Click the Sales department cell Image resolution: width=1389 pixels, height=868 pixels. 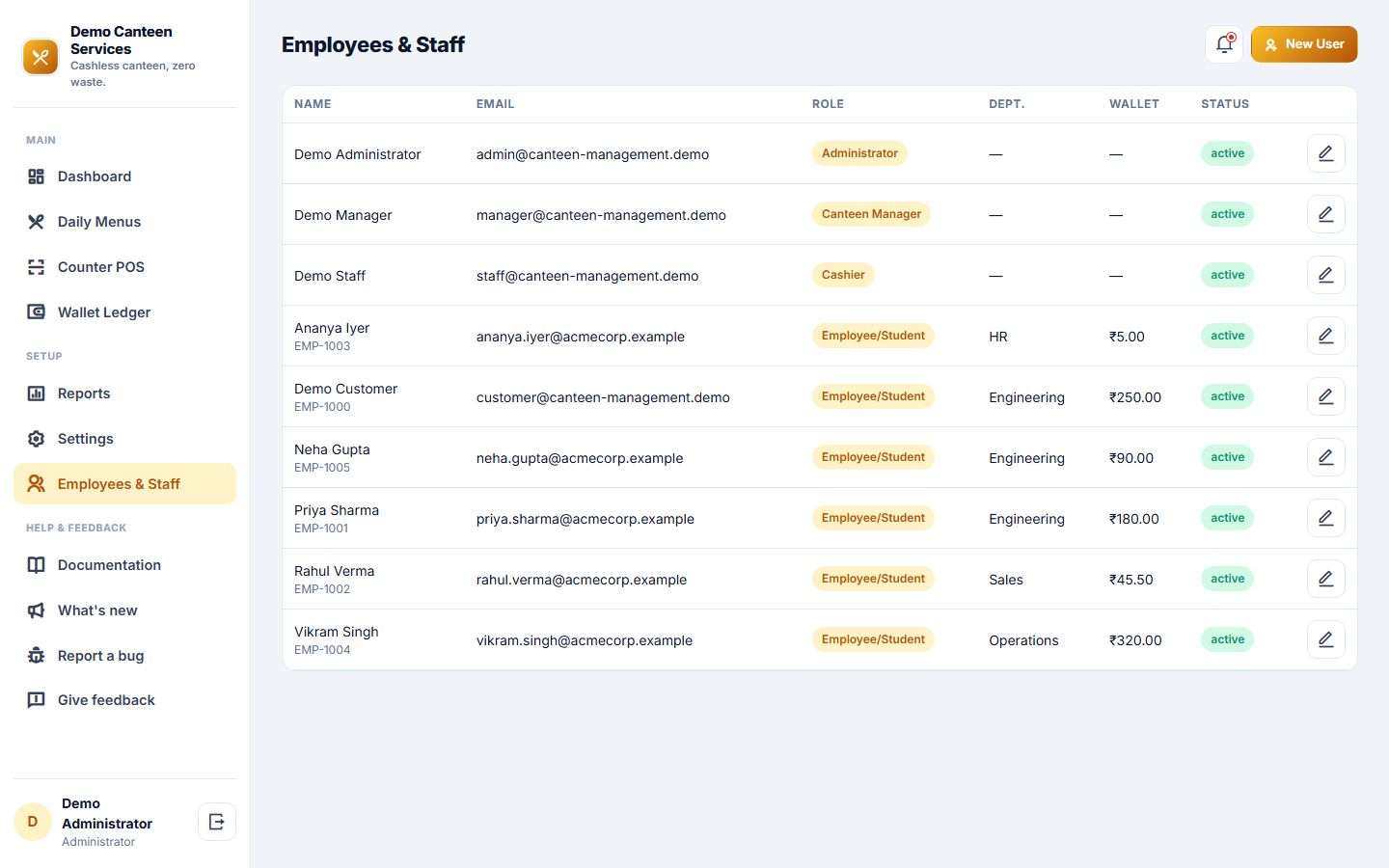[1006, 580]
